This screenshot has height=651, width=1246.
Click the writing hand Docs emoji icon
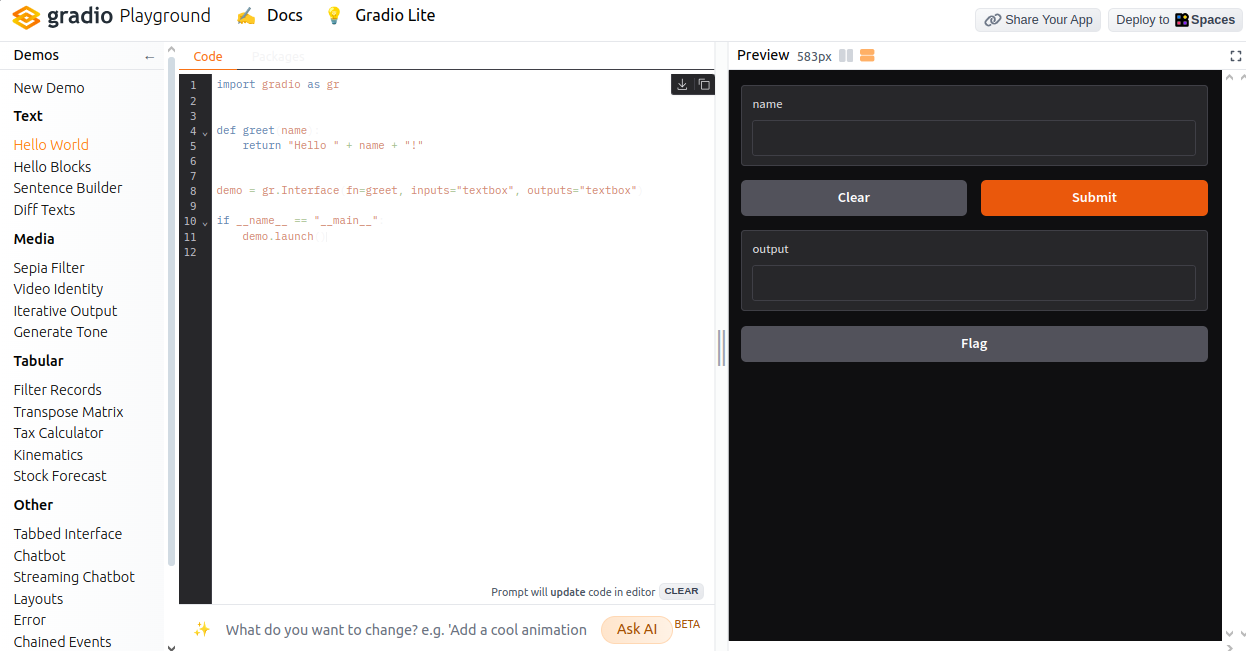245,16
